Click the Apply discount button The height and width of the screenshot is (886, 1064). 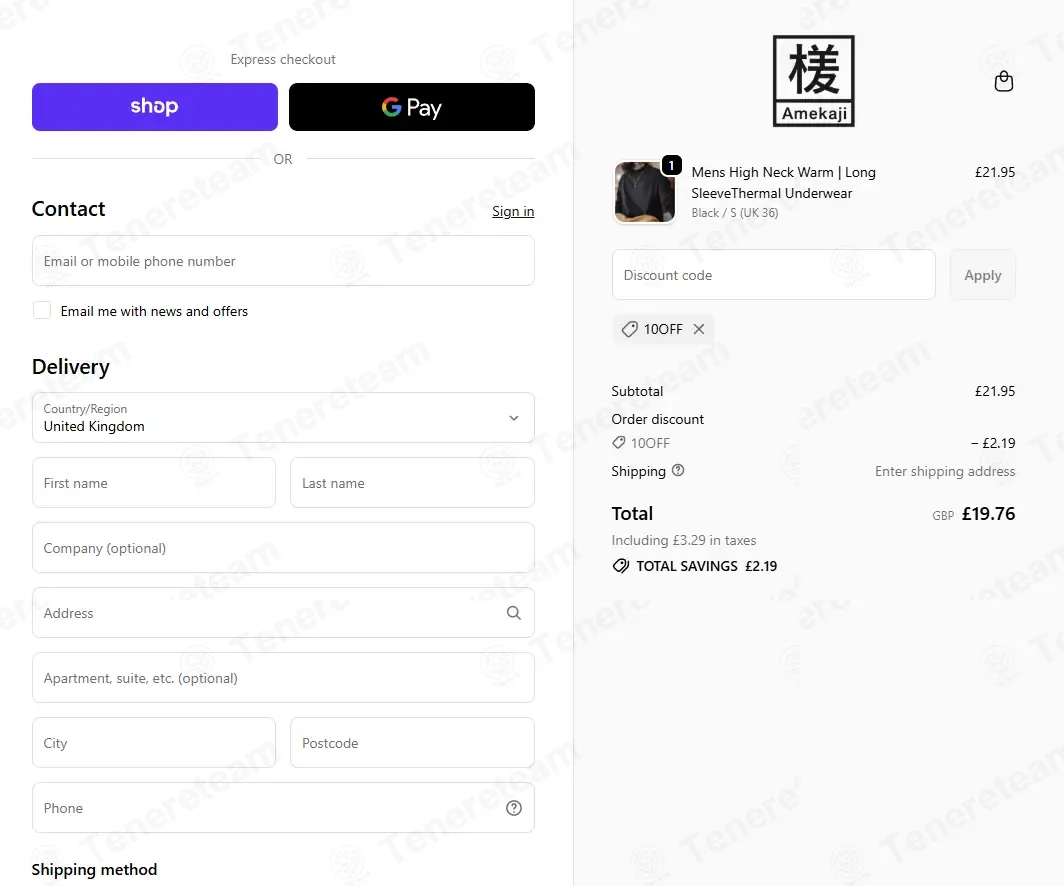pyautogui.click(x=983, y=275)
